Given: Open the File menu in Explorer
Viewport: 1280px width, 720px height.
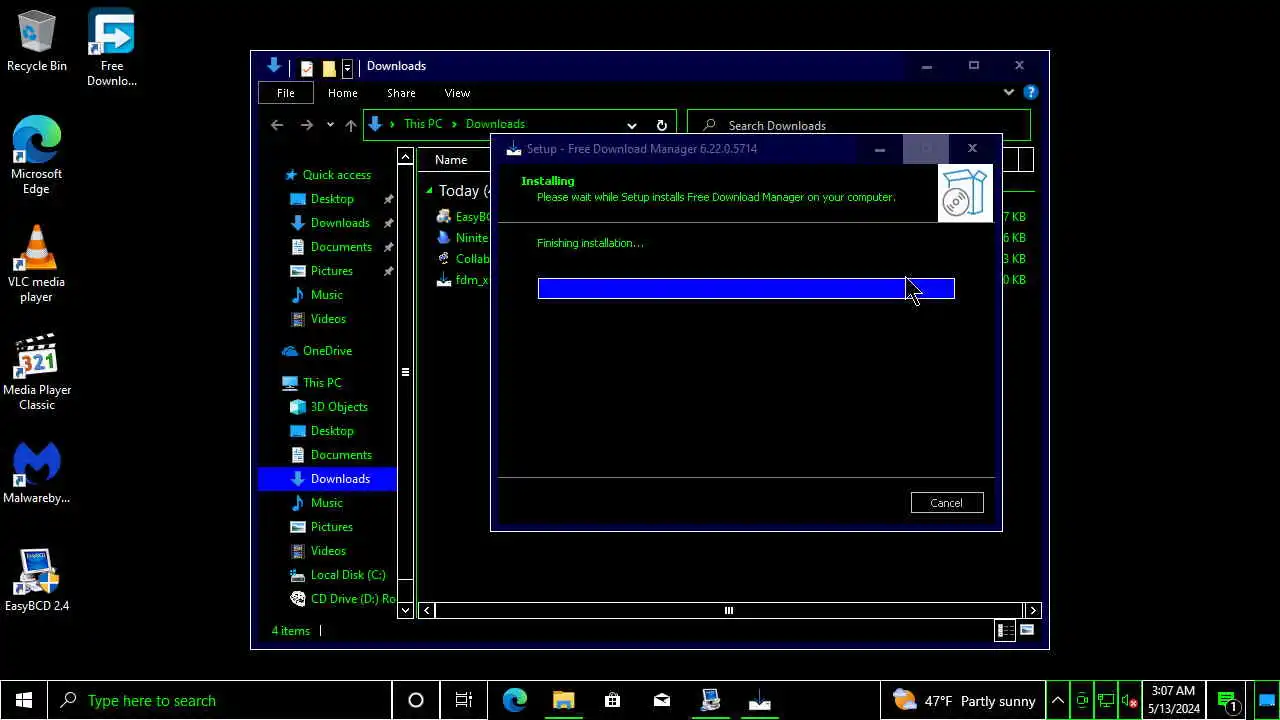Looking at the screenshot, I should (x=285, y=93).
